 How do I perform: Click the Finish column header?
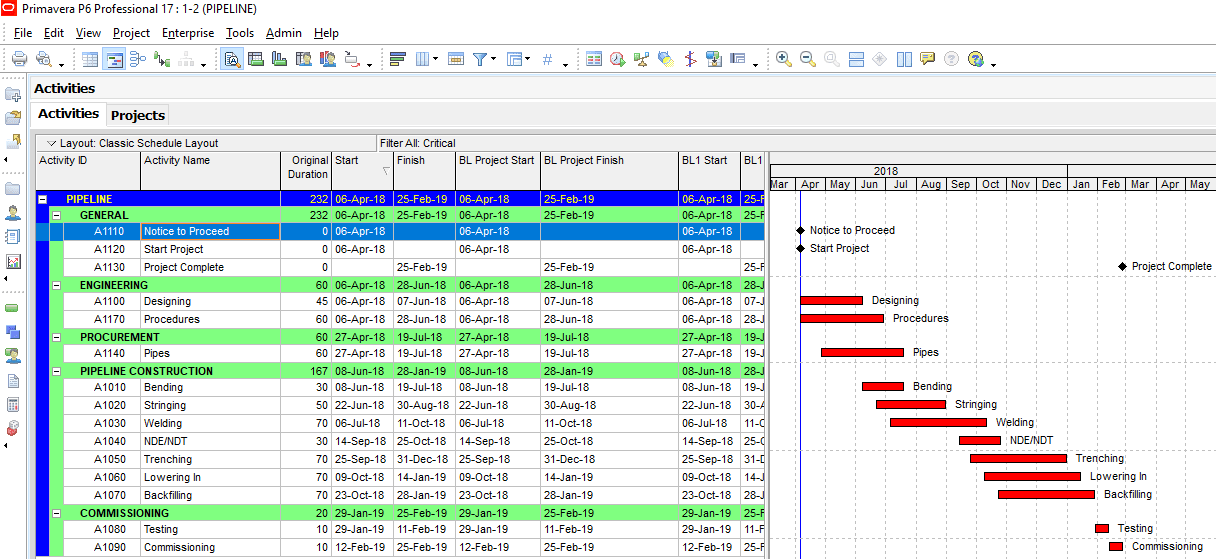[x=424, y=171]
